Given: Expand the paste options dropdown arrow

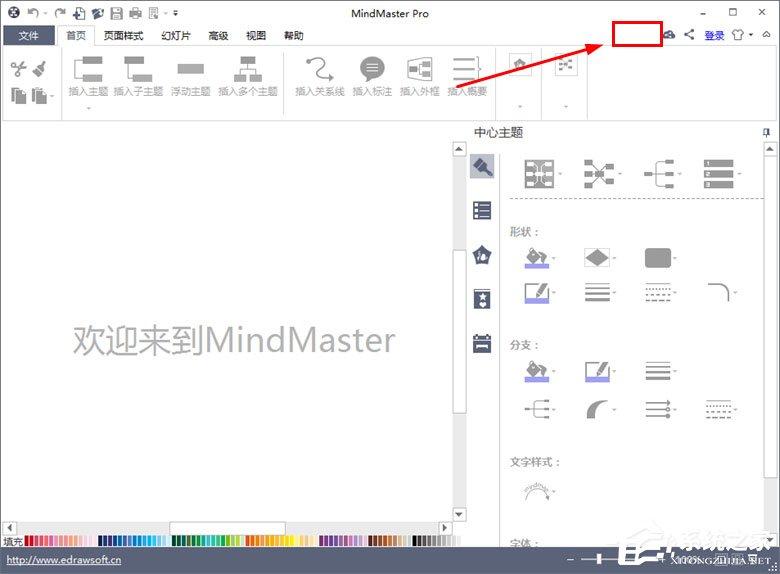Looking at the screenshot, I should tap(52, 96).
